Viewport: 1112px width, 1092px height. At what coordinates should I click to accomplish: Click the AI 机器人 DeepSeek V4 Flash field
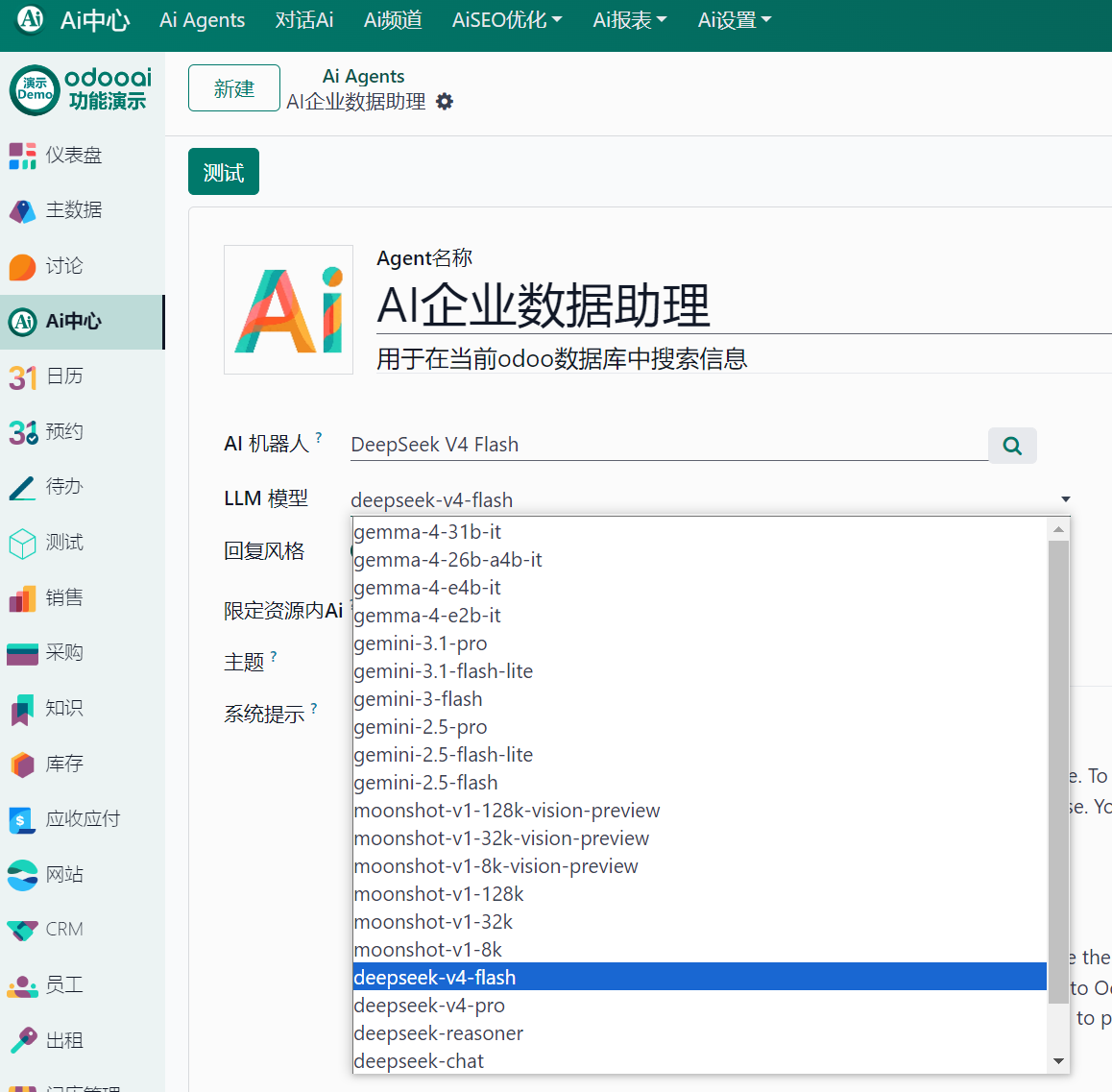(668, 445)
